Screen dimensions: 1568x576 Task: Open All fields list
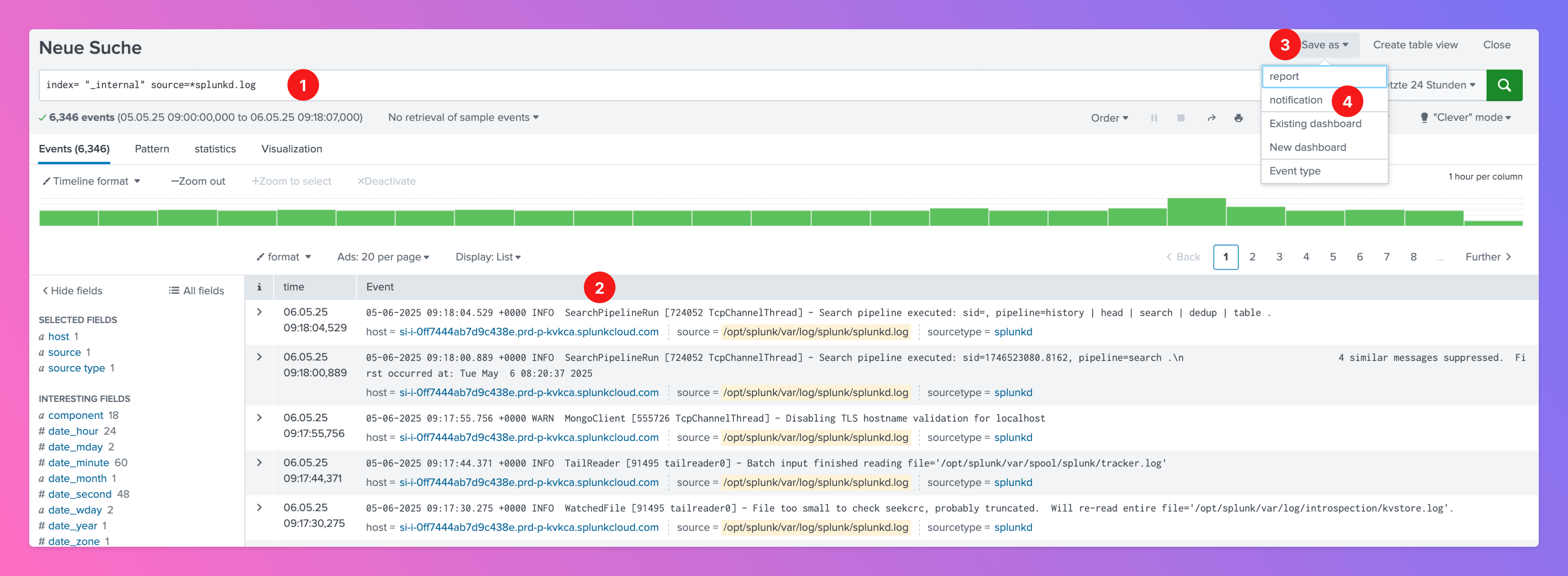(197, 291)
